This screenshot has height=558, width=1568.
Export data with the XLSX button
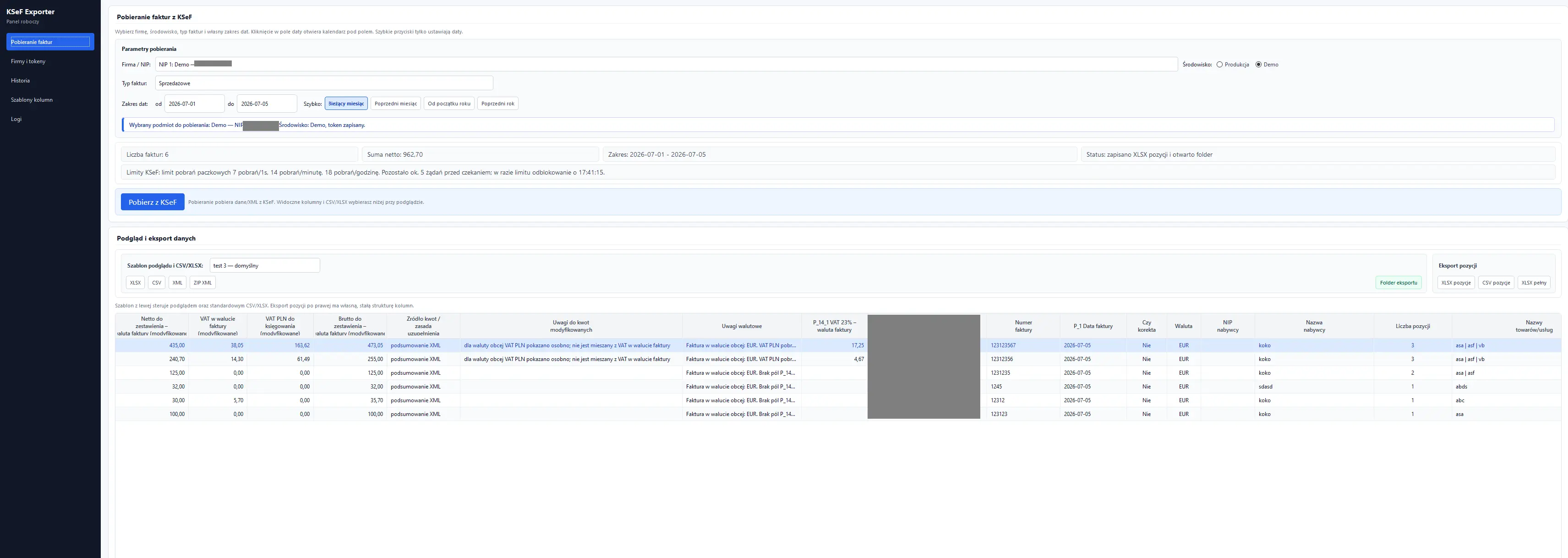135,283
